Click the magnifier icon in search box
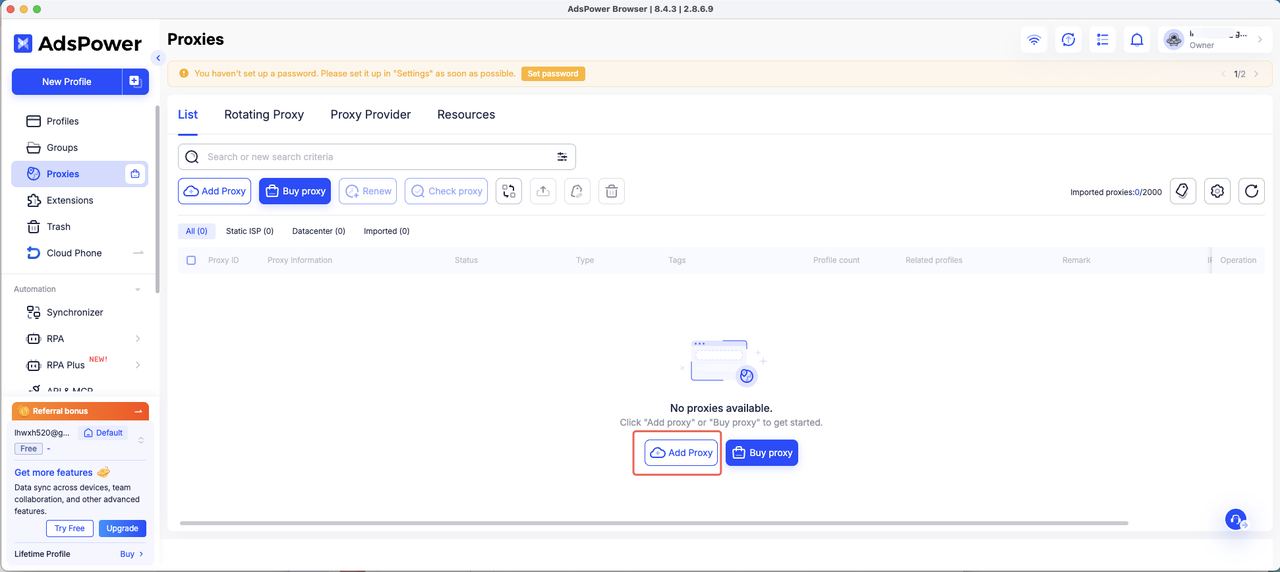1280x572 pixels. click(192, 157)
